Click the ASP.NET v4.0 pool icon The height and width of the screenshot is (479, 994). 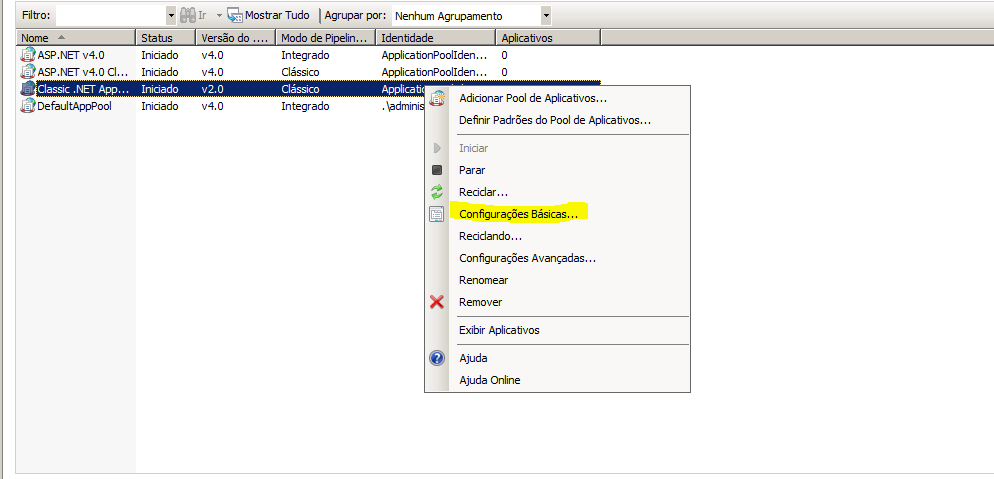[x=28, y=55]
